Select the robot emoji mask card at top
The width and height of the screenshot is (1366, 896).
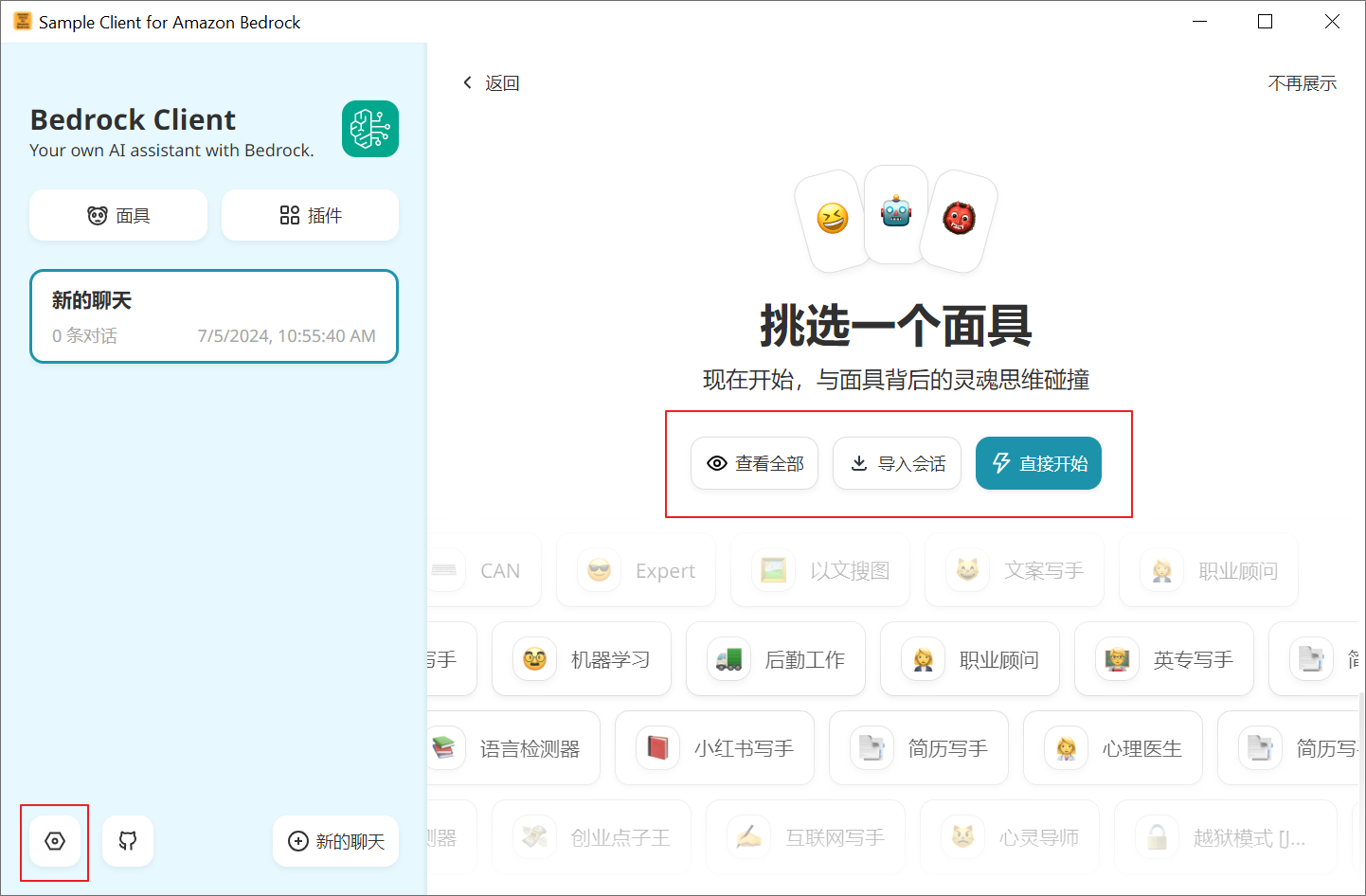[894, 214]
